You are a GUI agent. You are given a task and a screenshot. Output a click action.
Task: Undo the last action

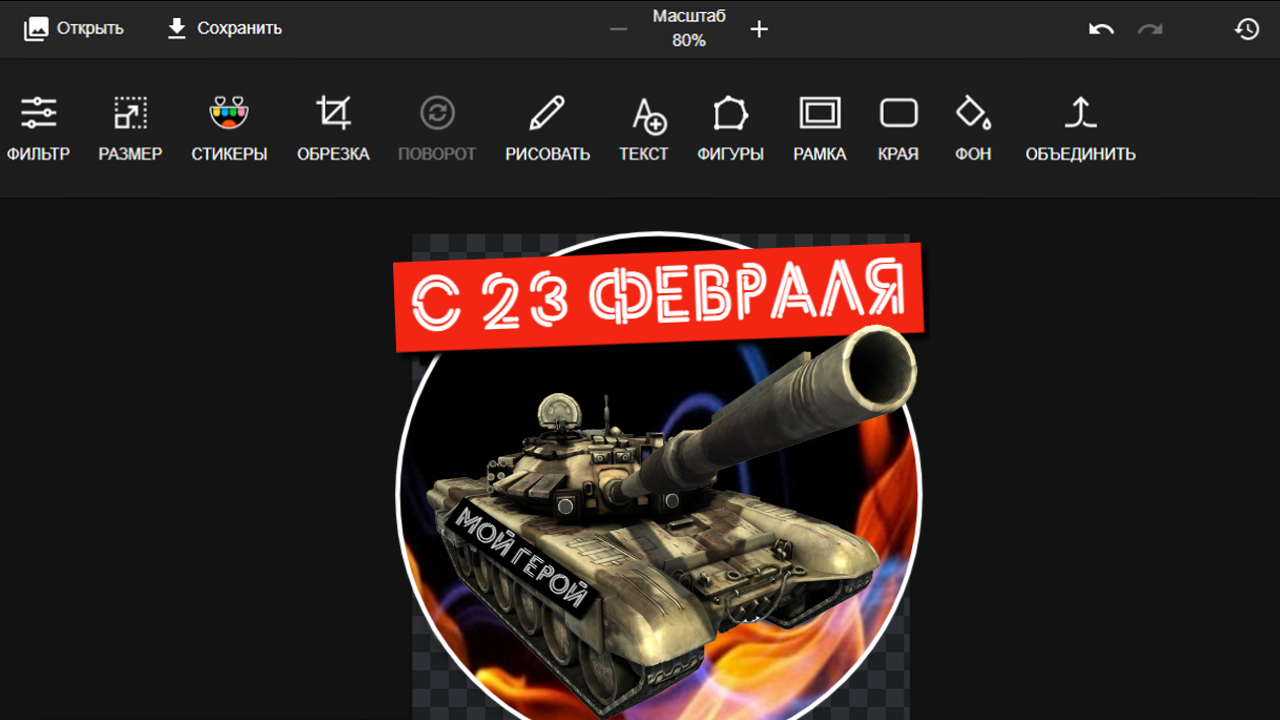1100,29
